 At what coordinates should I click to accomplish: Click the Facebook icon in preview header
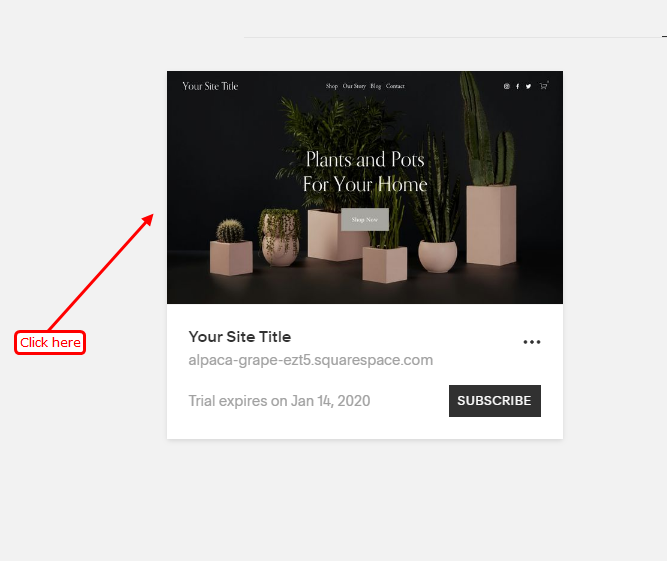click(x=517, y=86)
